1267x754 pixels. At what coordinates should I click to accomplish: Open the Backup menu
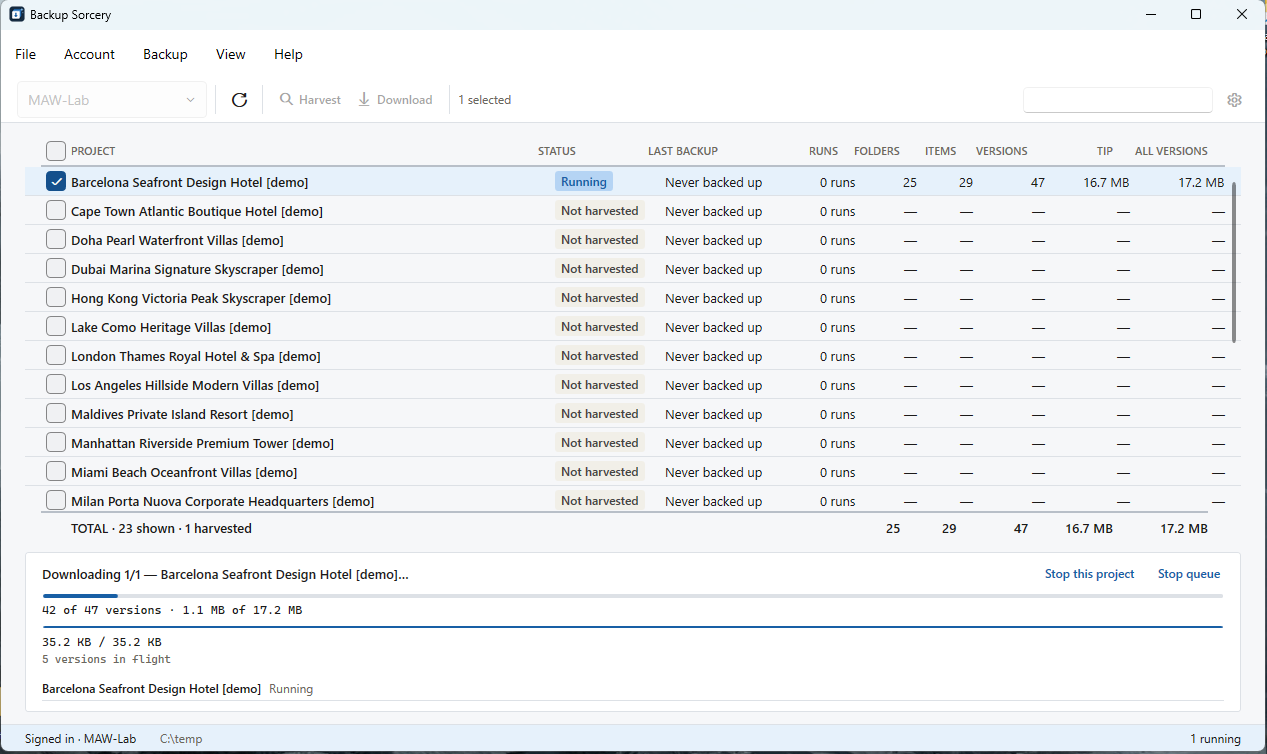click(x=165, y=54)
